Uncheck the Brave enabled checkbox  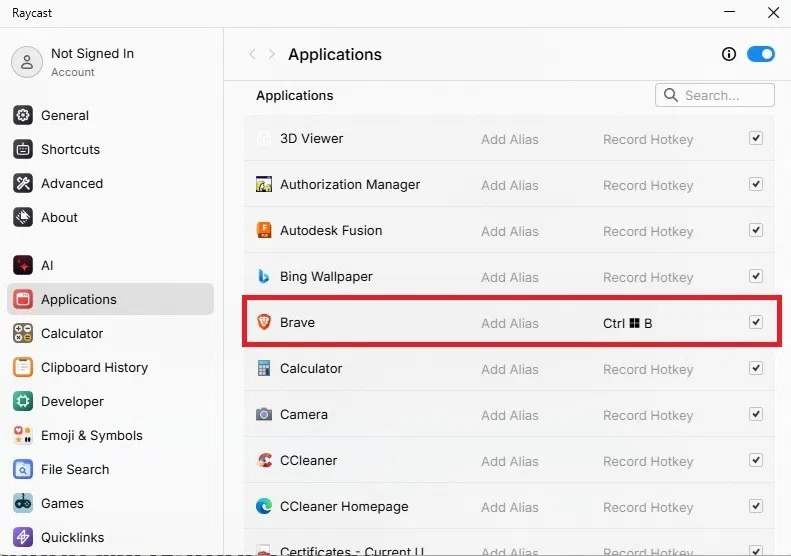(756, 322)
